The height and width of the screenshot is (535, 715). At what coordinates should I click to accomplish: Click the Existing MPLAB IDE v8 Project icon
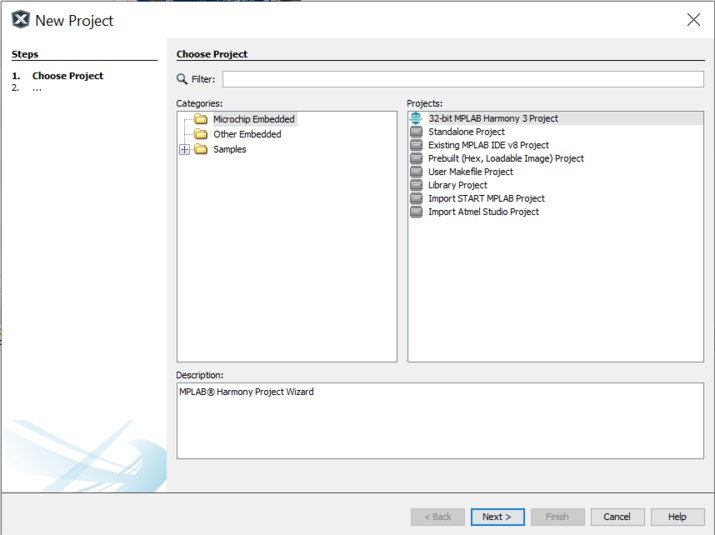pyautogui.click(x=416, y=145)
